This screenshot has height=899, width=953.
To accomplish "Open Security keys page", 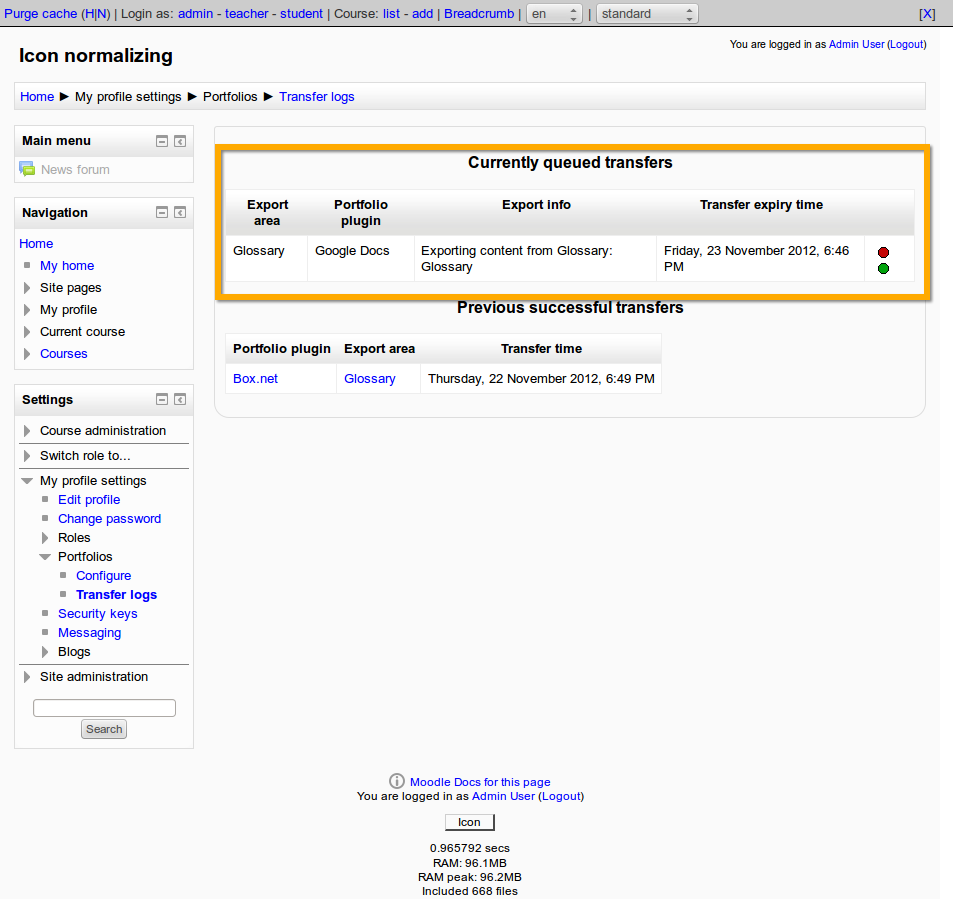I will click(x=98, y=613).
